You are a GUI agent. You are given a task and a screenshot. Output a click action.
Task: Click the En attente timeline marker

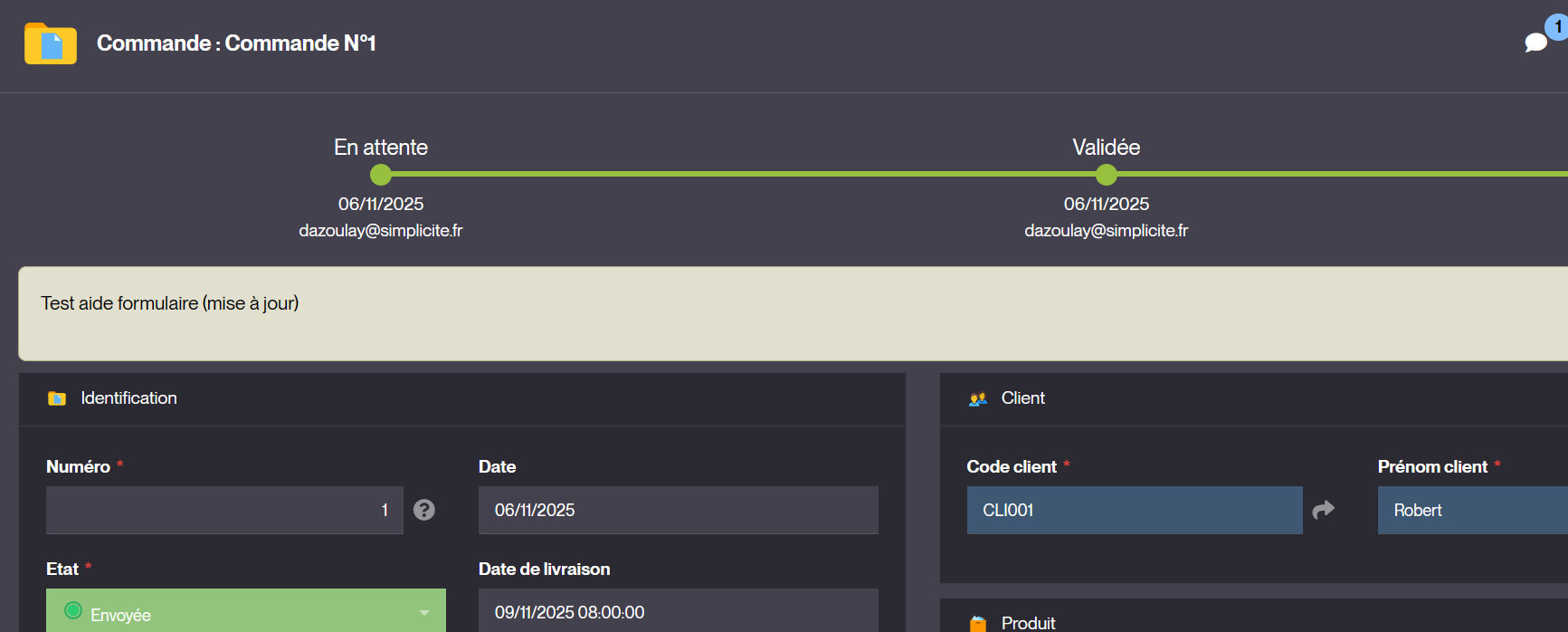click(381, 175)
